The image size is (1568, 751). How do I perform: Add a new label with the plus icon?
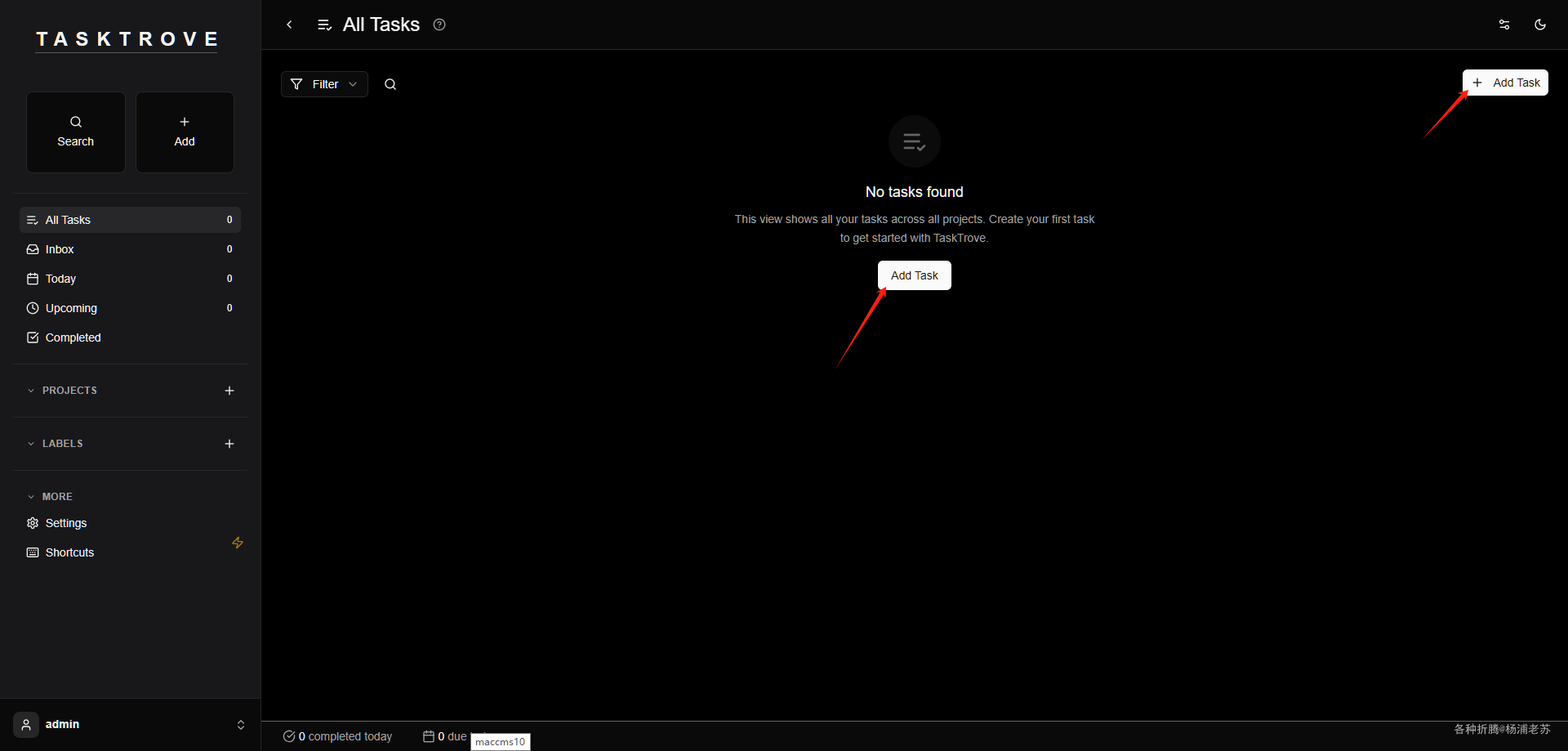point(229,444)
